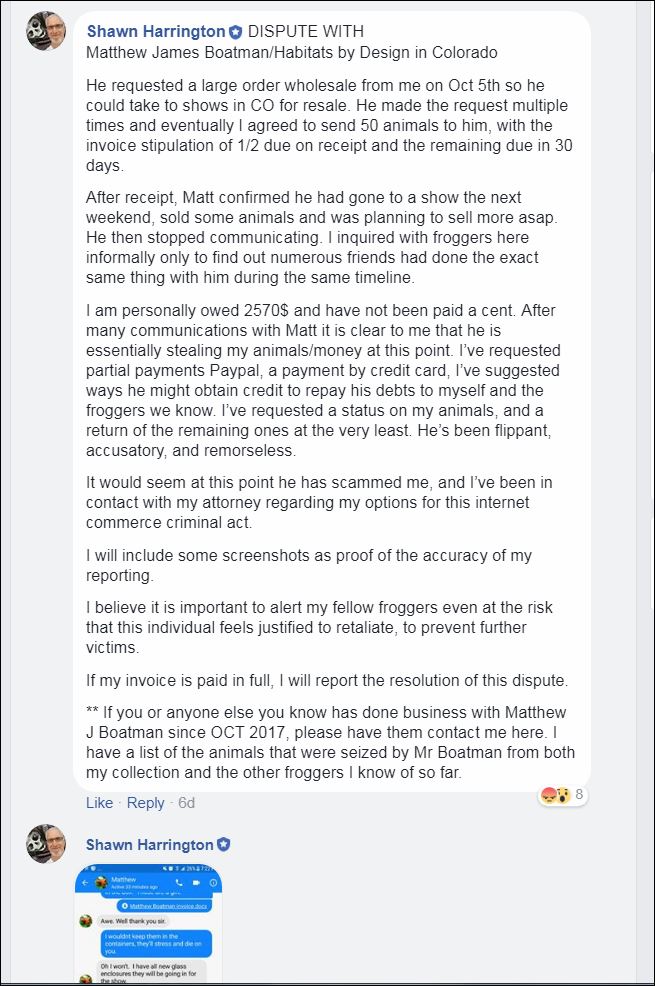Open Shawn Harrington's top avatar photo
The width and height of the screenshot is (655, 986).
coord(45,30)
